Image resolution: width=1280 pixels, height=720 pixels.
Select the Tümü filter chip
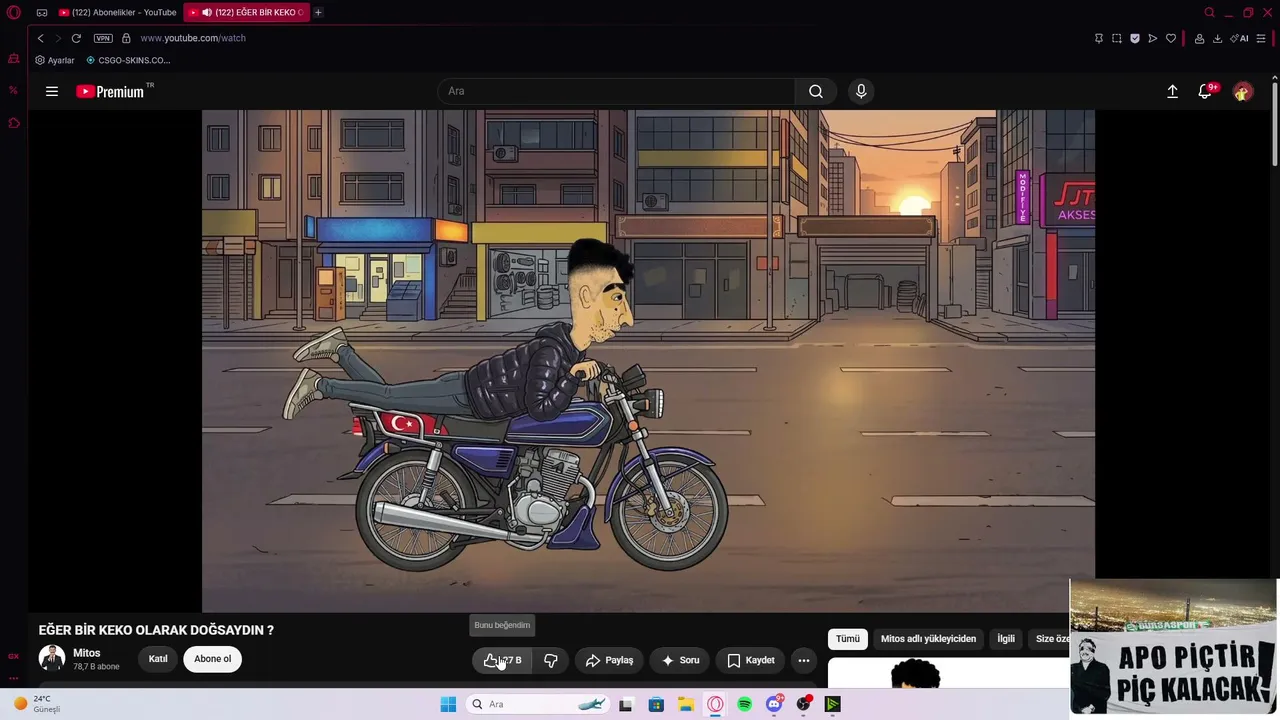click(x=848, y=639)
